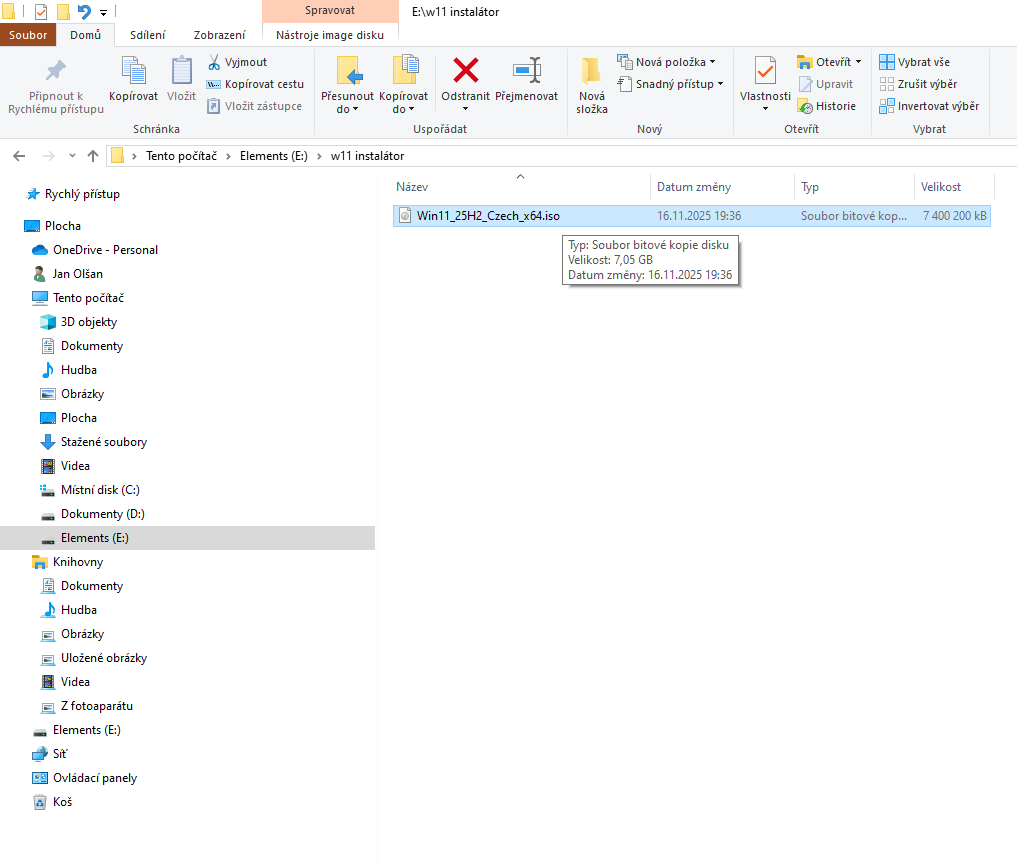Sort by the Typ column header
Screen dimensions: 1017x865
(x=854, y=187)
